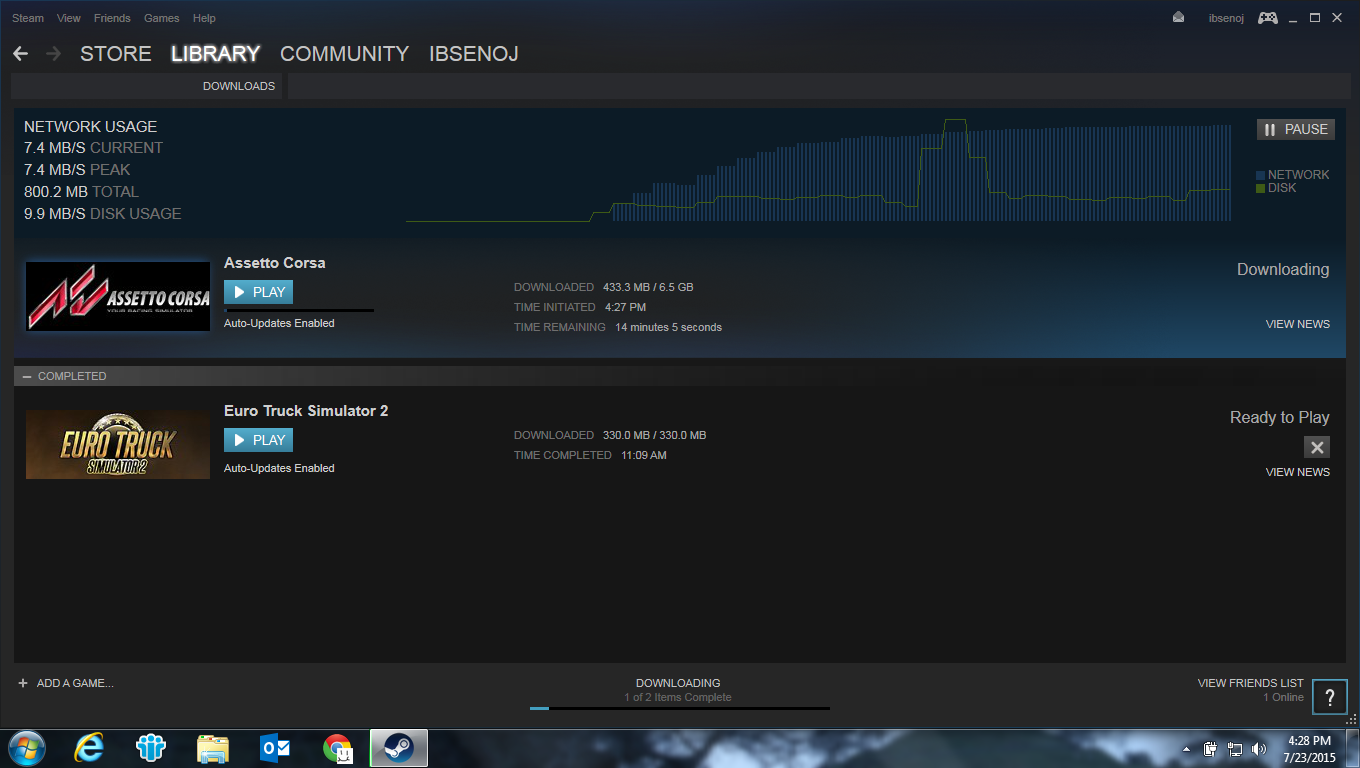This screenshot has width=1360, height=768.
Task: Play Euro Truck Simulator 2
Action: click(x=258, y=440)
